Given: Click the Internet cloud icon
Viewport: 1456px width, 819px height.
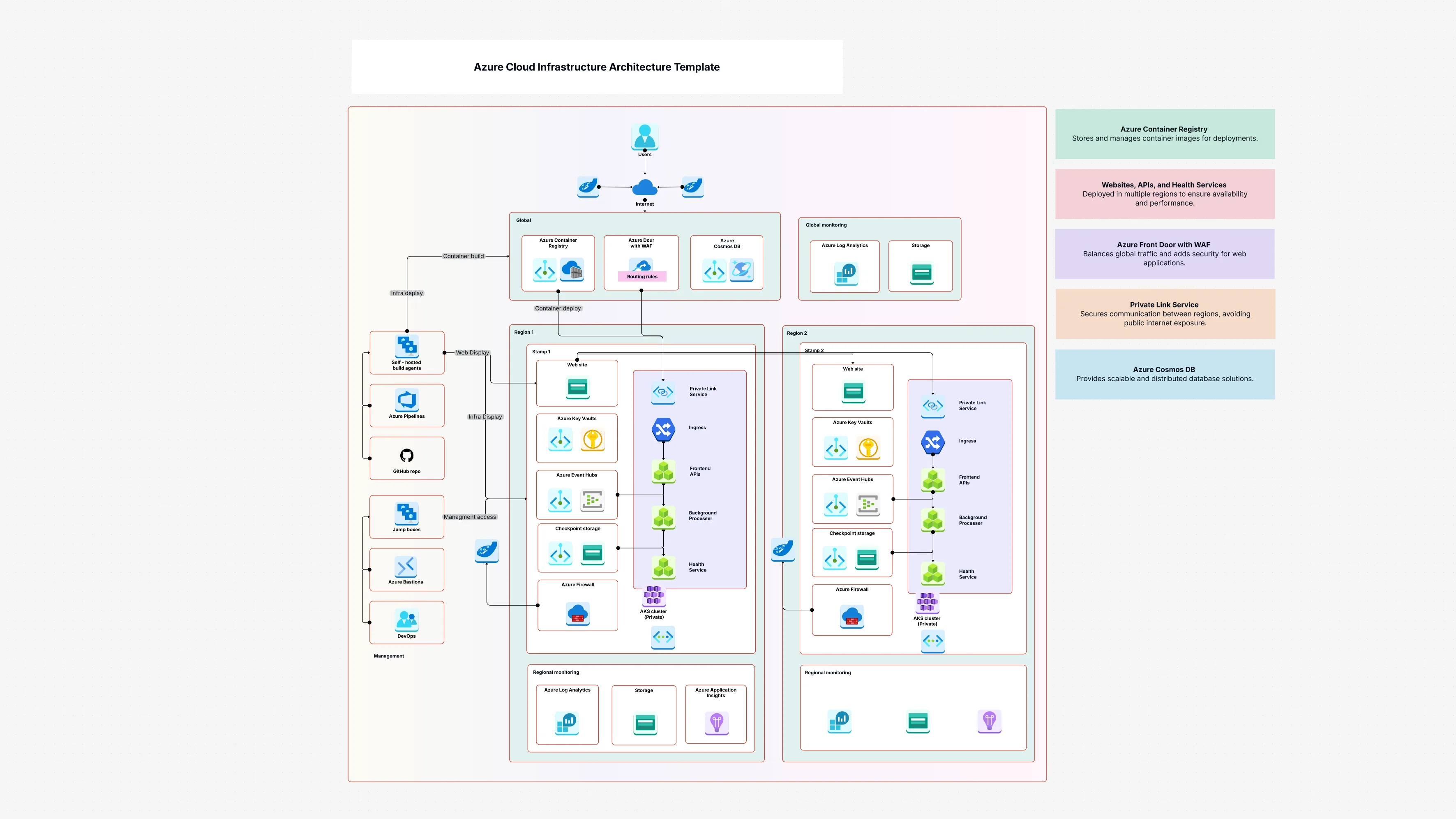Looking at the screenshot, I should (x=644, y=187).
